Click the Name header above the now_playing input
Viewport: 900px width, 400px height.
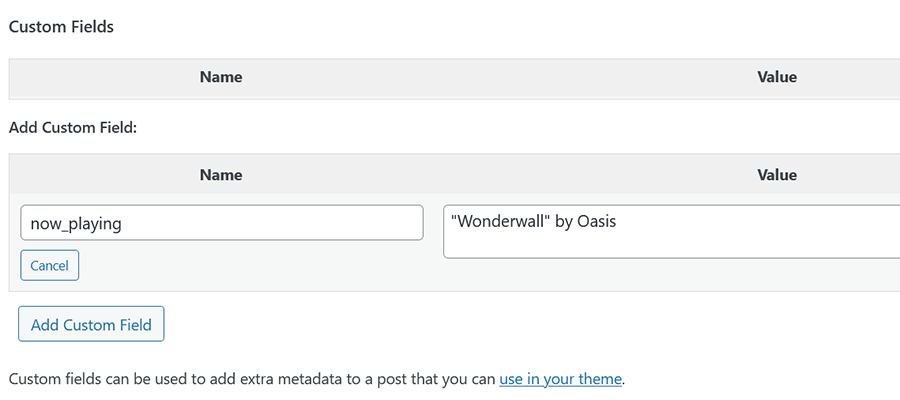coord(221,174)
